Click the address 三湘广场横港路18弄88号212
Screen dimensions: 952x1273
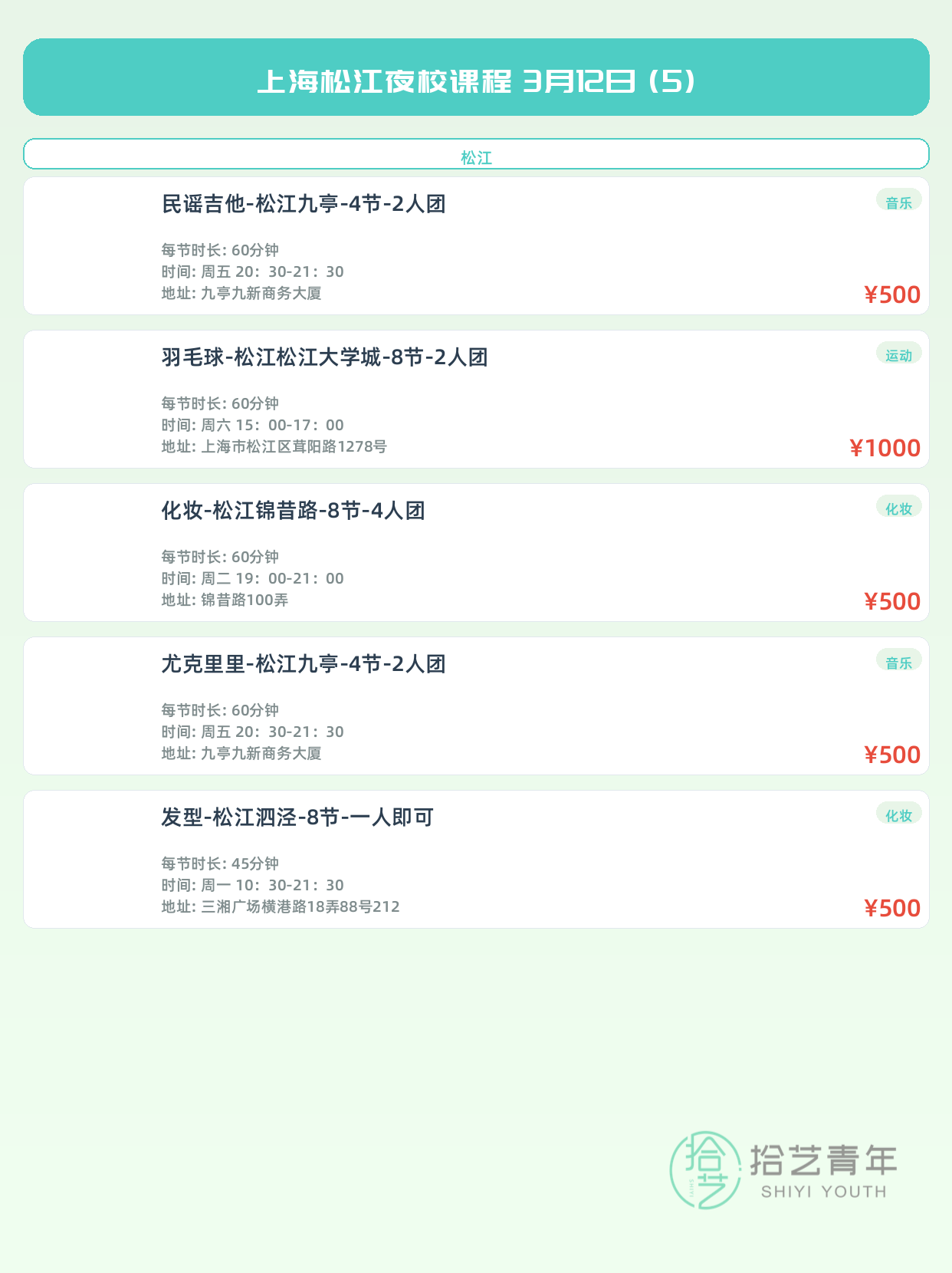(x=300, y=906)
